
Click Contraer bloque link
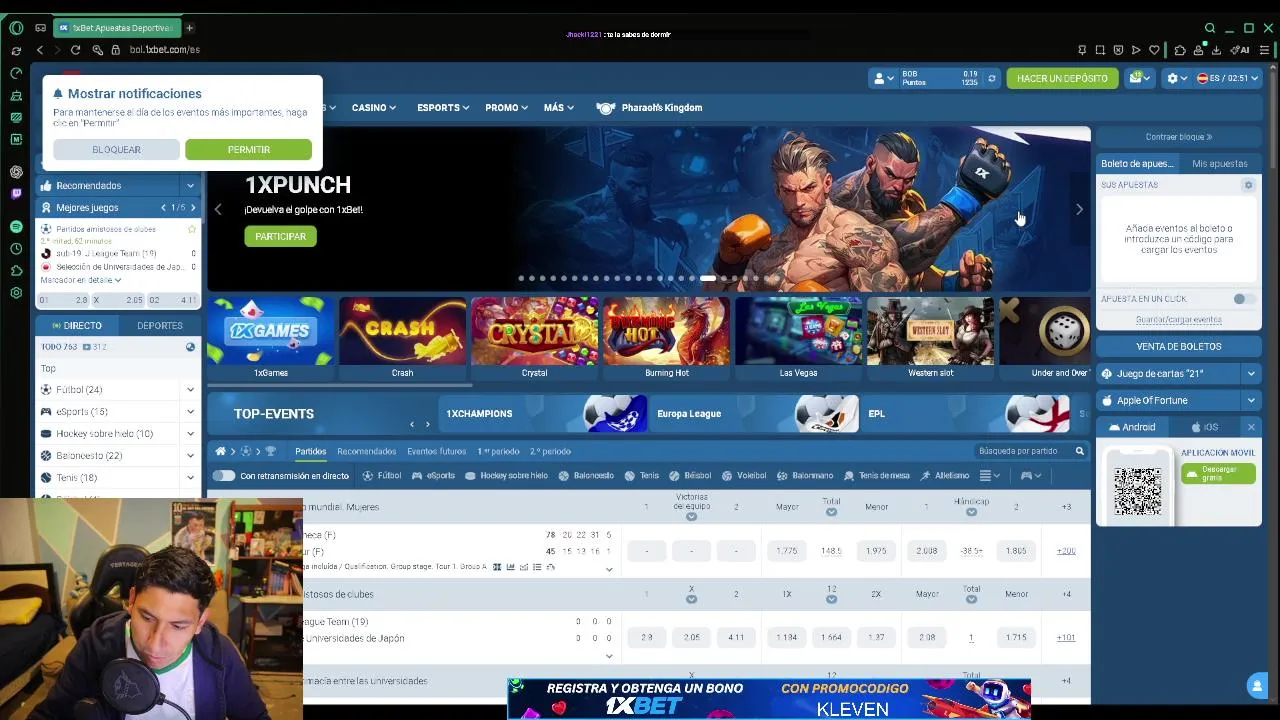click(x=1178, y=137)
